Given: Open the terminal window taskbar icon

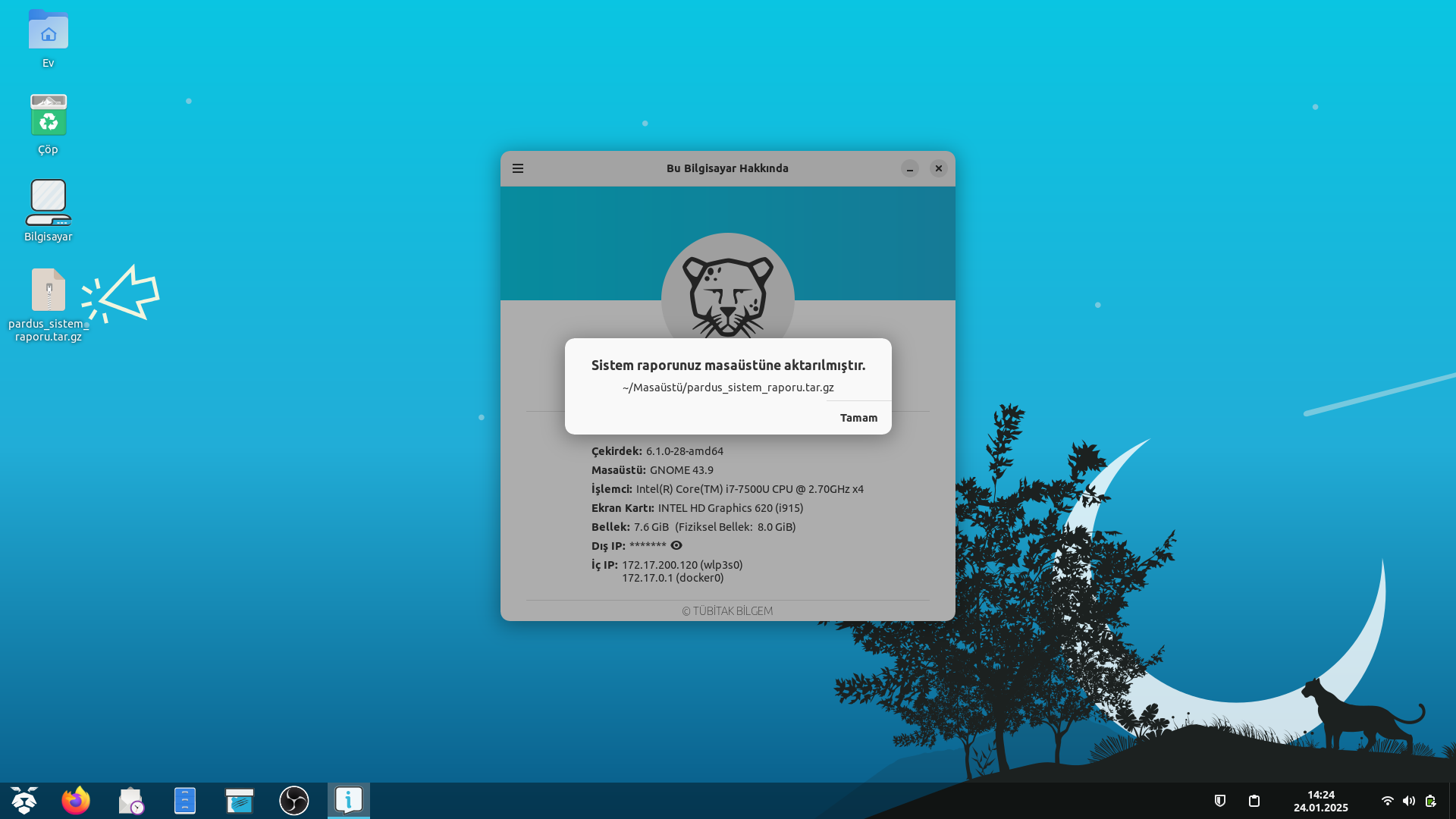Looking at the screenshot, I should (x=240, y=801).
